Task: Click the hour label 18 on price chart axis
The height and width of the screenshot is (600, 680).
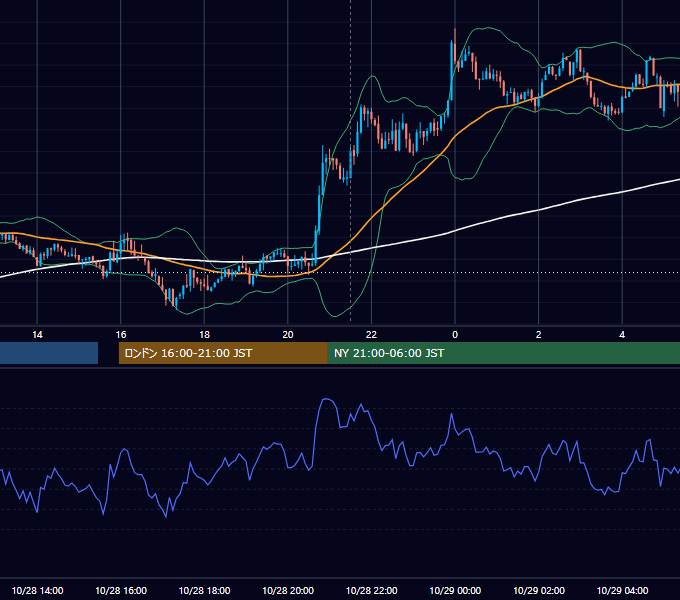Action: pyautogui.click(x=204, y=335)
